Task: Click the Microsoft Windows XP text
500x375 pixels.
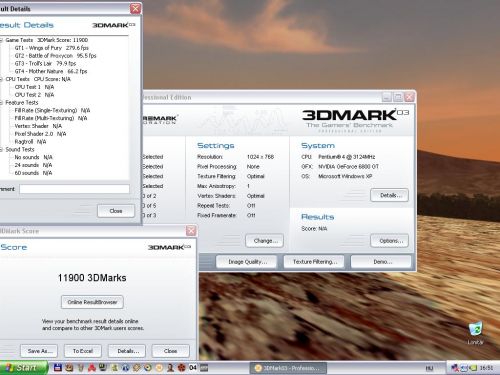Action: (345, 176)
